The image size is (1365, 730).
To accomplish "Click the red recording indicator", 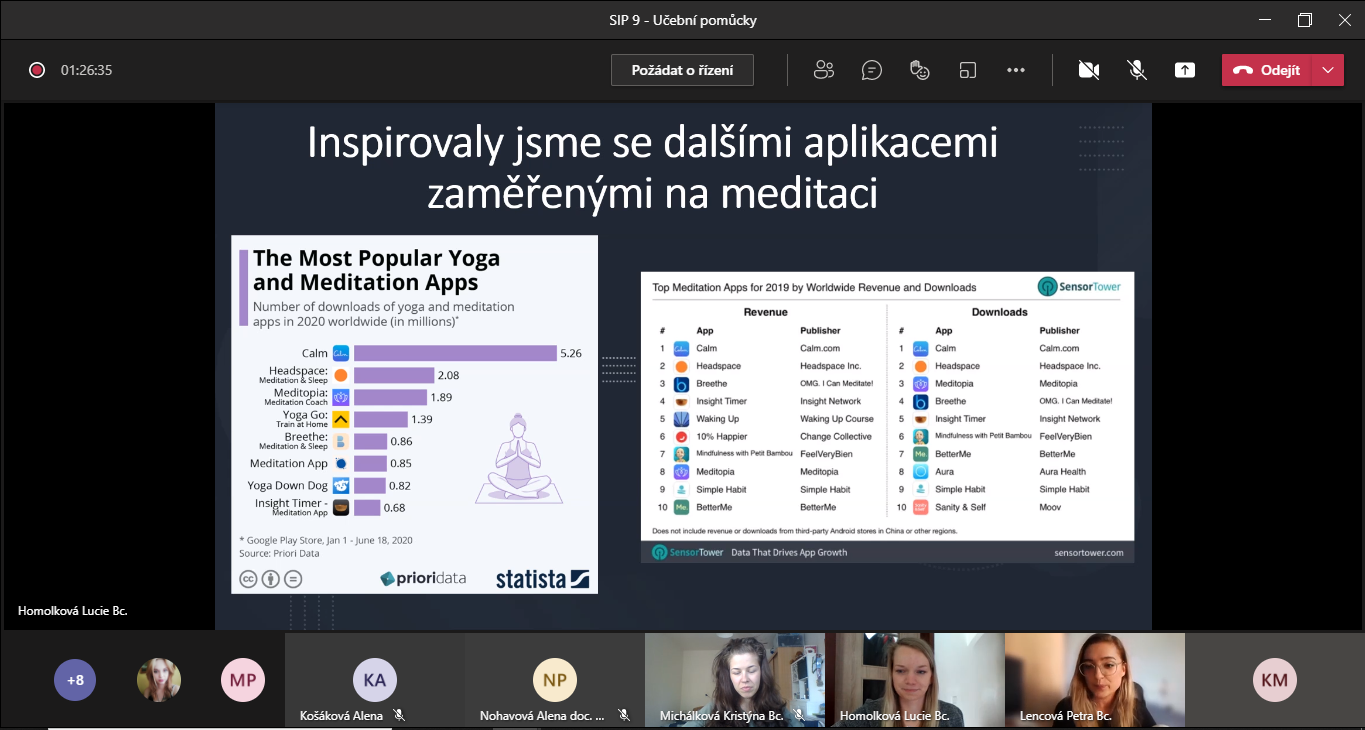I will [37, 70].
